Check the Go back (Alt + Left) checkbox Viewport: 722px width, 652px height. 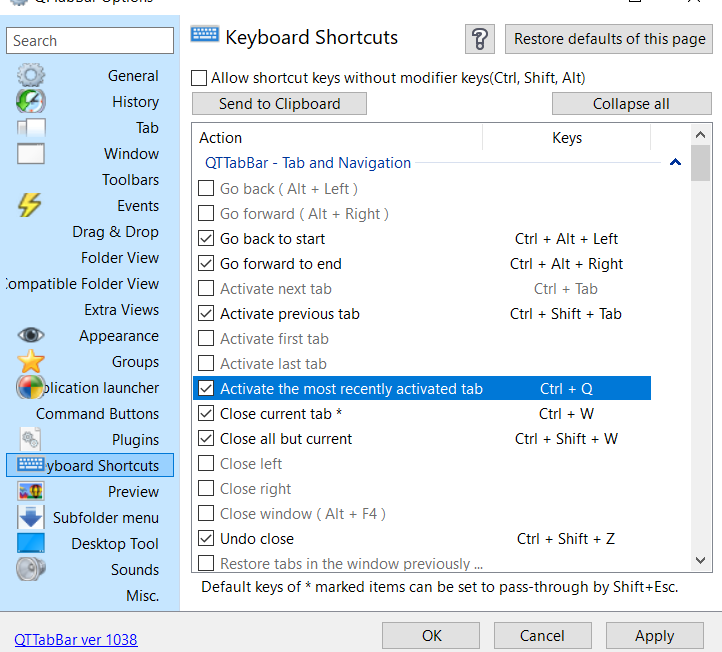pyautogui.click(x=206, y=188)
